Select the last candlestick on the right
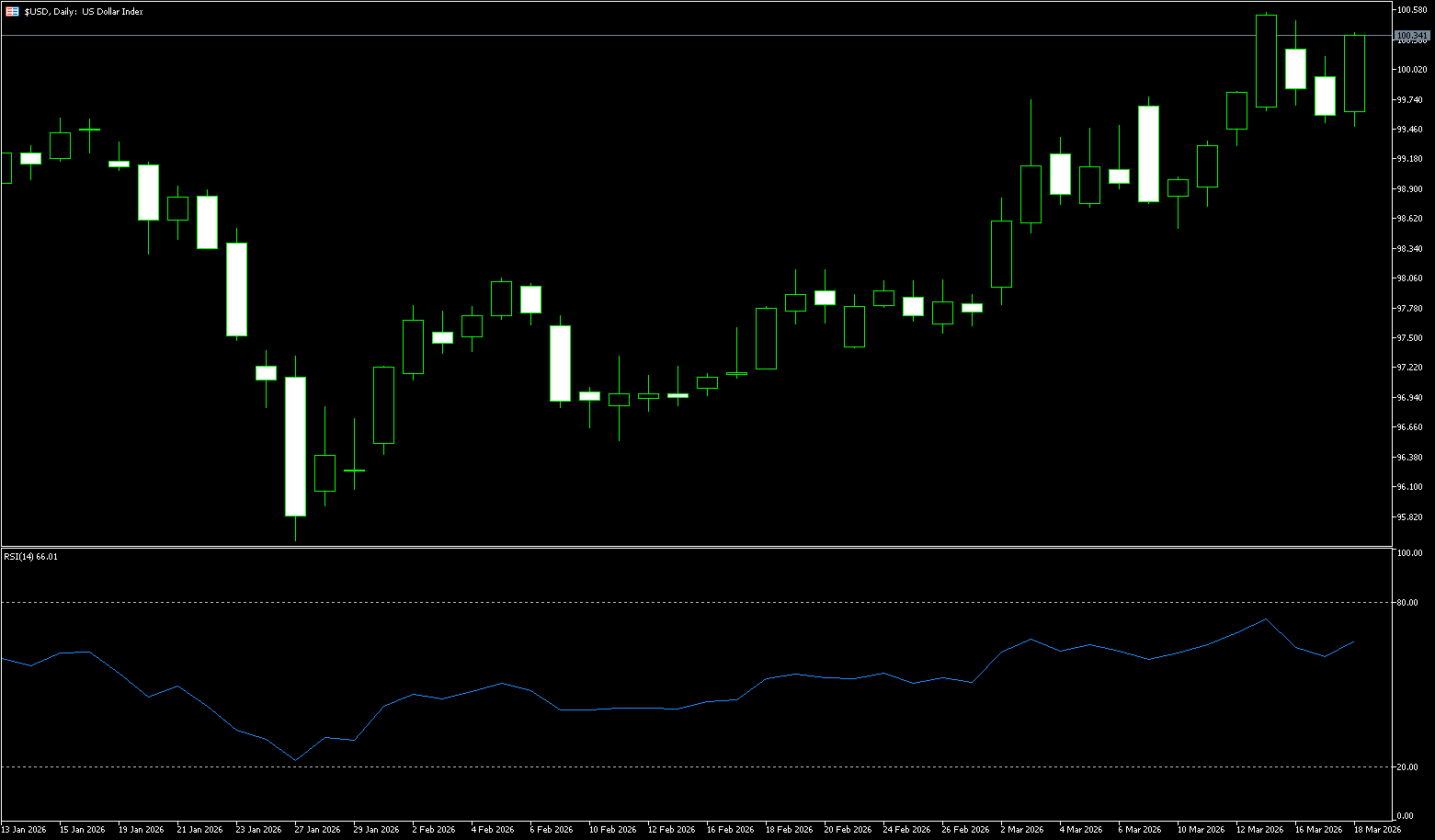This screenshot has height=840, width=1435. pyautogui.click(x=1354, y=74)
